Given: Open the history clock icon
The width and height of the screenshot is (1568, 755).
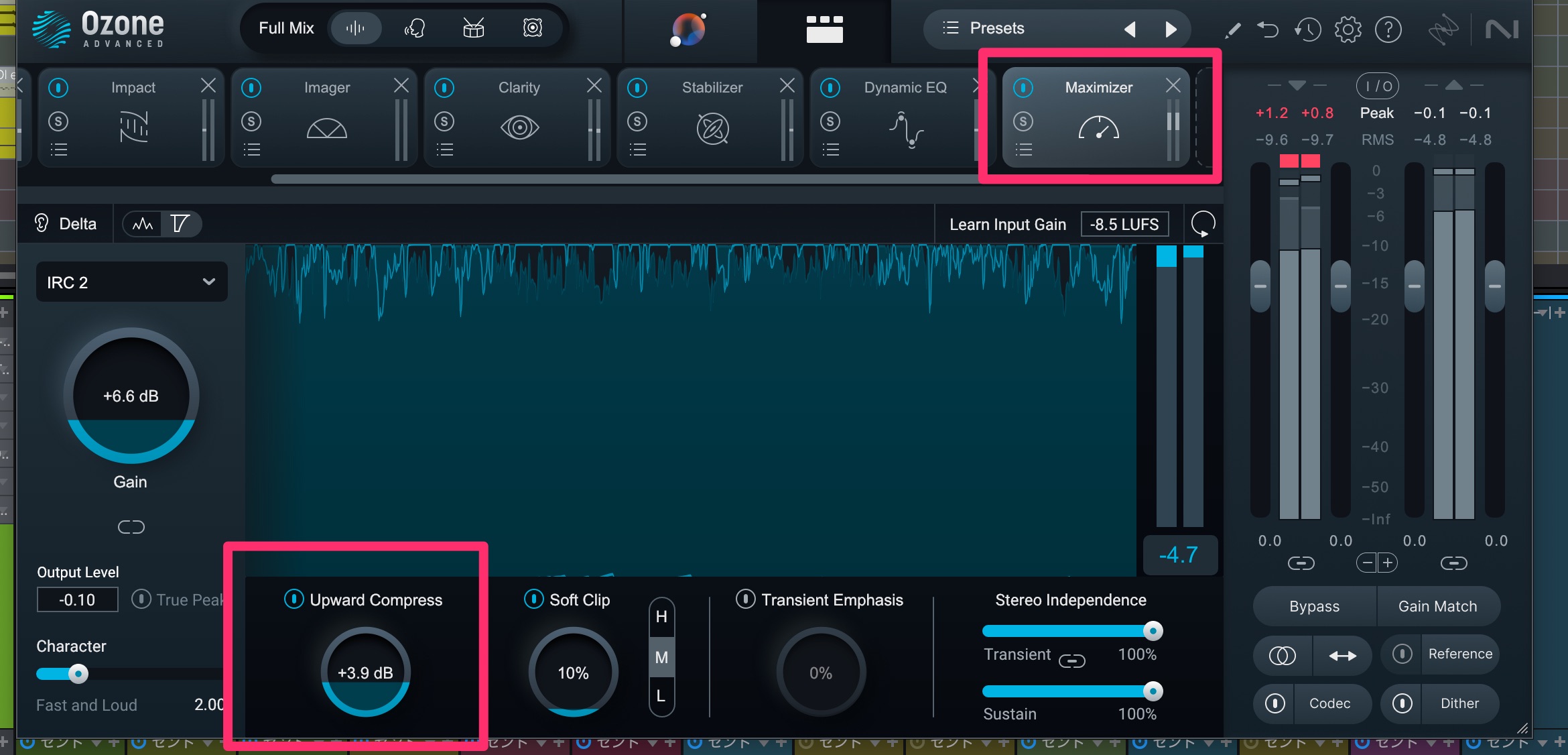Looking at the screenshot, I should click(x=1308, y=29).
